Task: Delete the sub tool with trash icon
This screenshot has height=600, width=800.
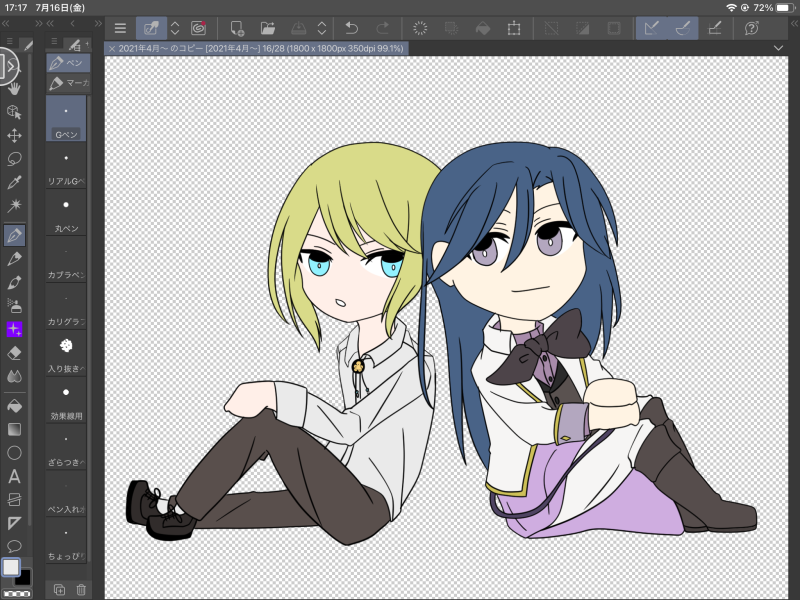Action: 81,589
